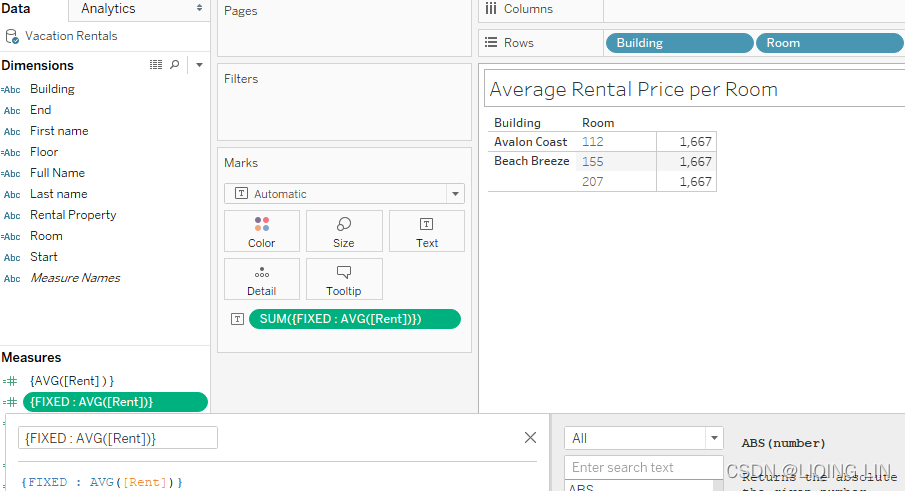
Task: Click the Vacation Rentals data source name
Action: coord(71,36)
